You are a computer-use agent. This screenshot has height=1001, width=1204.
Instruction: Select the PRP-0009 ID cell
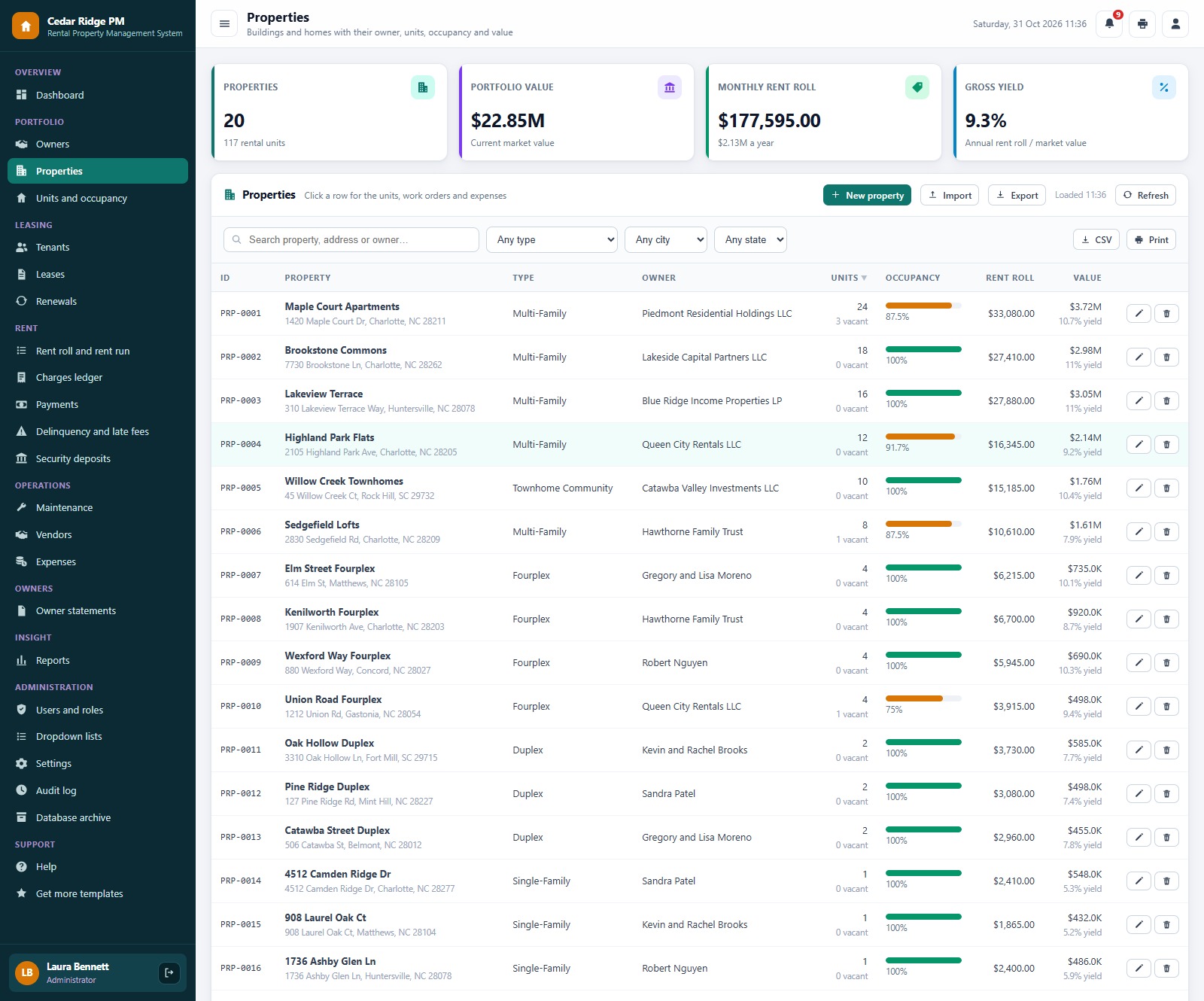click(241, 663)
